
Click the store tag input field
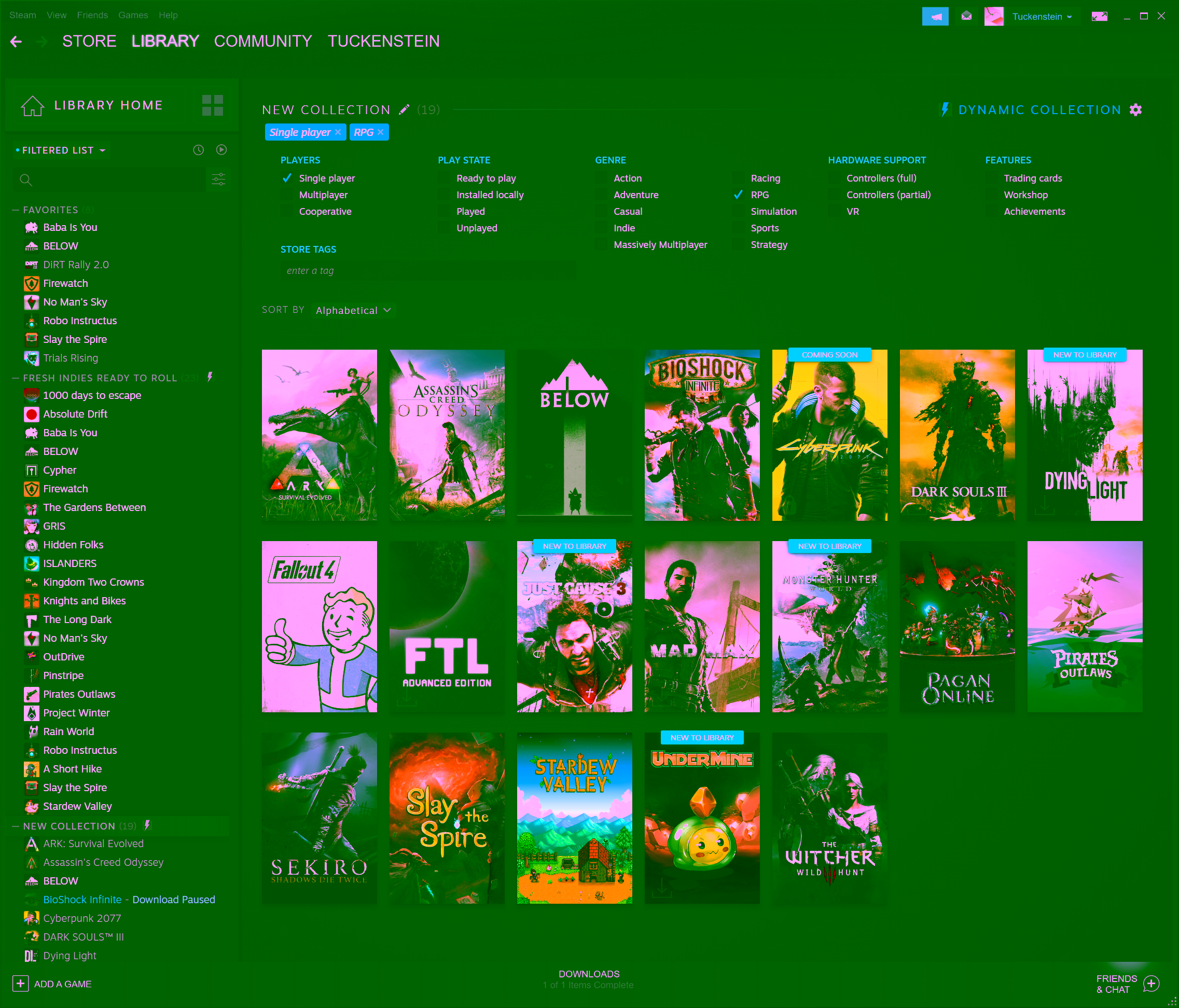pyautogui.click(x=428, y=271)
